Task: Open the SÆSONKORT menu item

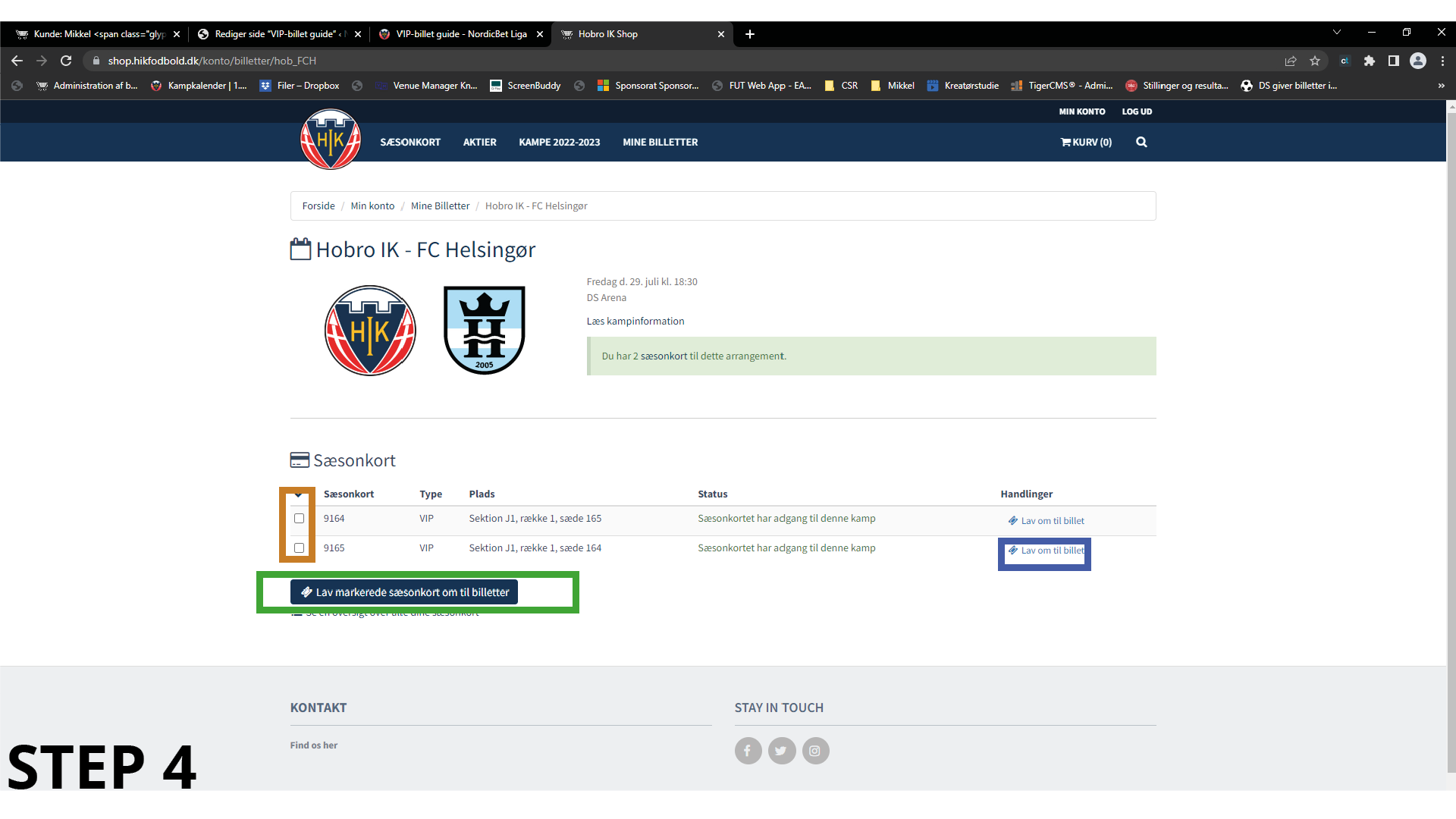Action: 409,142
